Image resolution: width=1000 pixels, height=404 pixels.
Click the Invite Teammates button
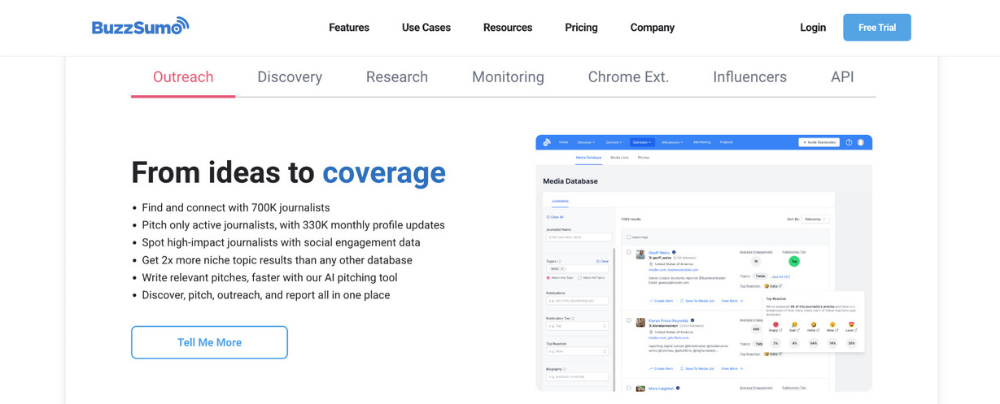click(x=819, y=142)
